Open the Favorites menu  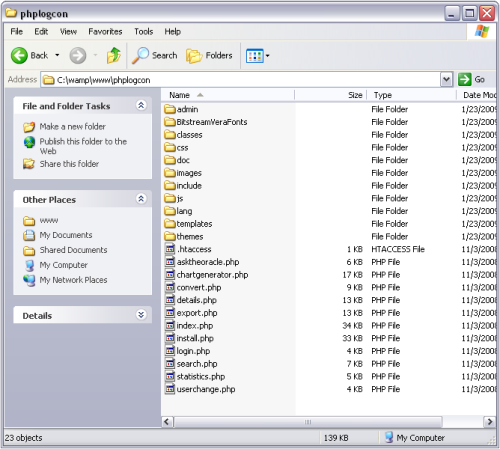105,32
